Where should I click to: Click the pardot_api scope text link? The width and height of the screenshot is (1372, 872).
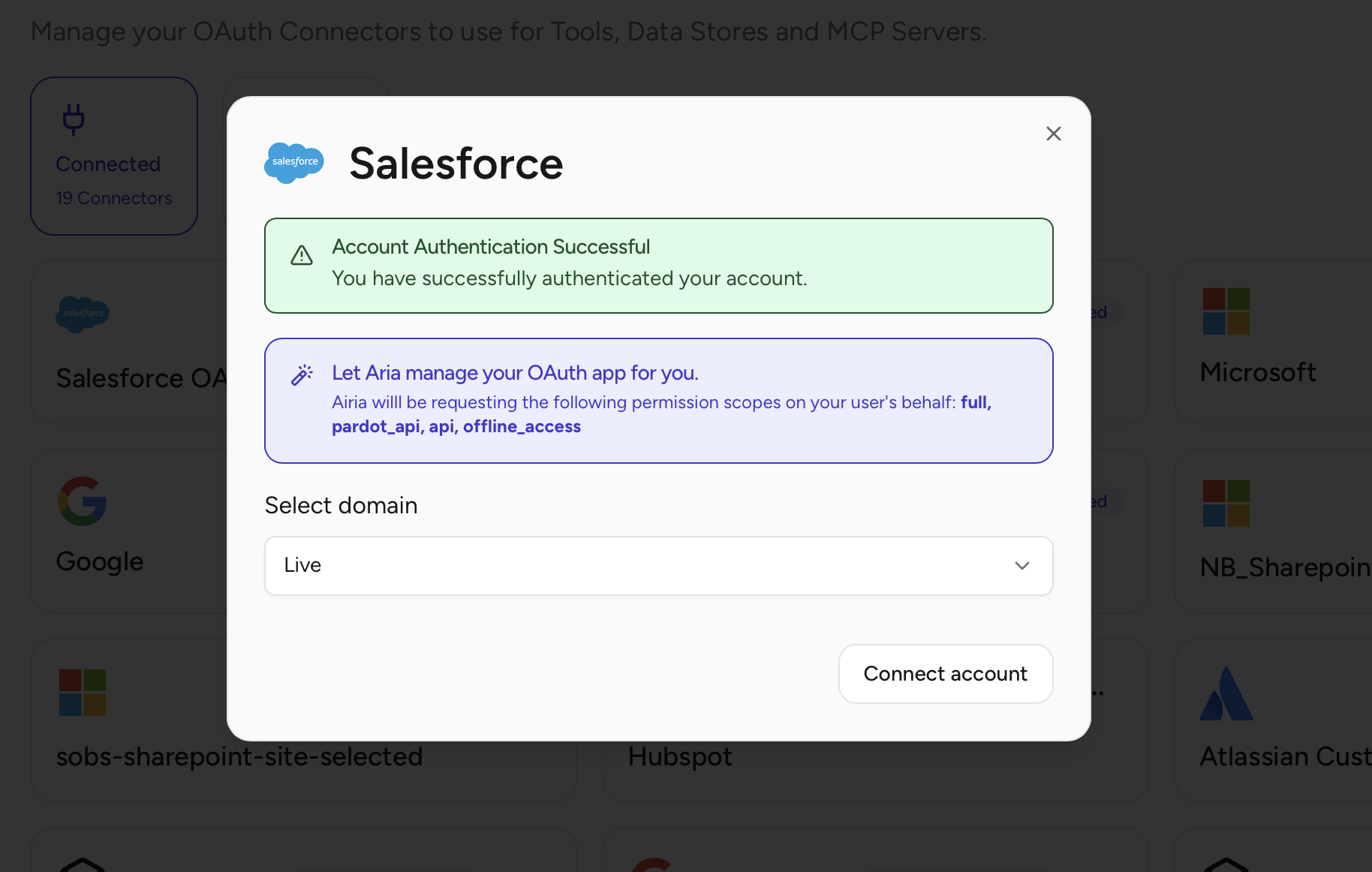point(376,426)
